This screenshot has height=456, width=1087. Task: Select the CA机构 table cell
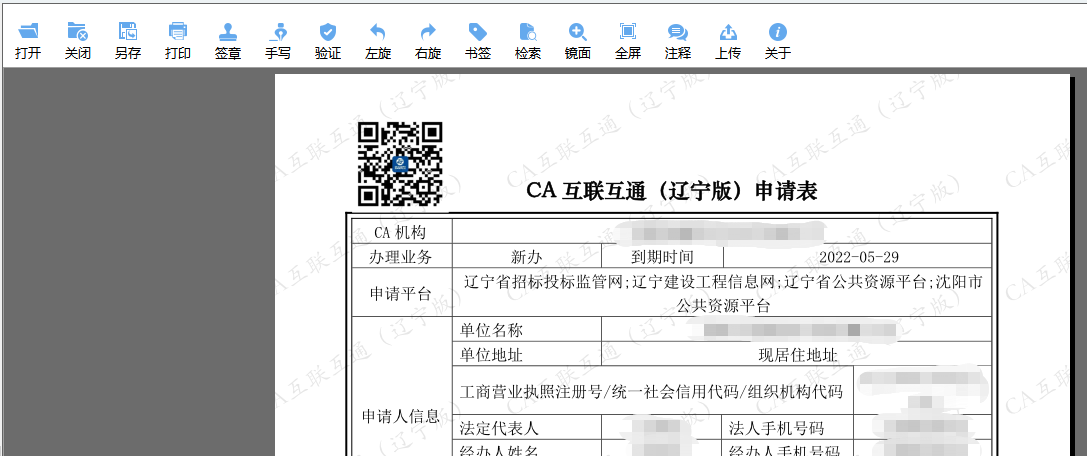[401, 231]
